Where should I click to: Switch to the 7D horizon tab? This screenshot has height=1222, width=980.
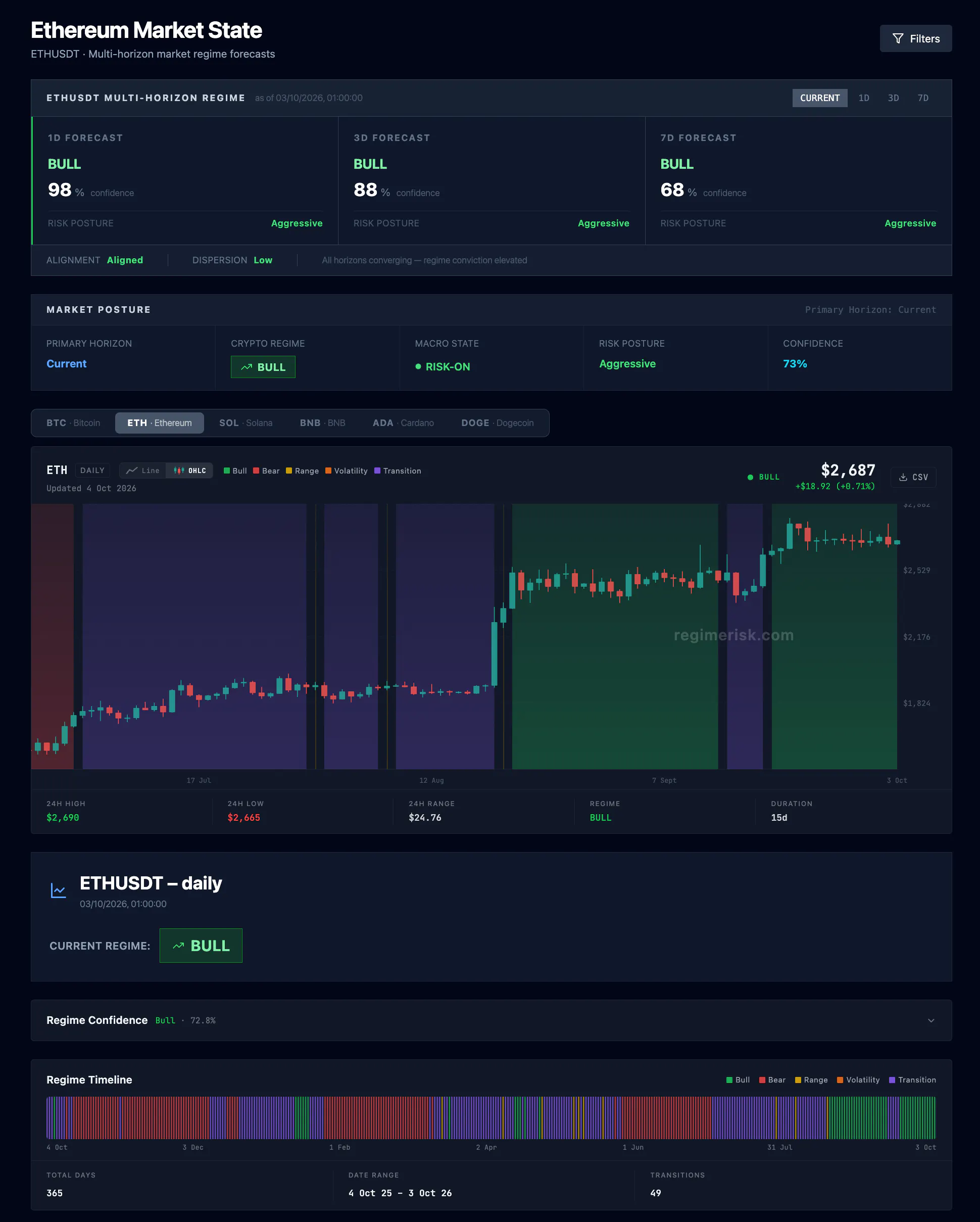click(923, 98)
